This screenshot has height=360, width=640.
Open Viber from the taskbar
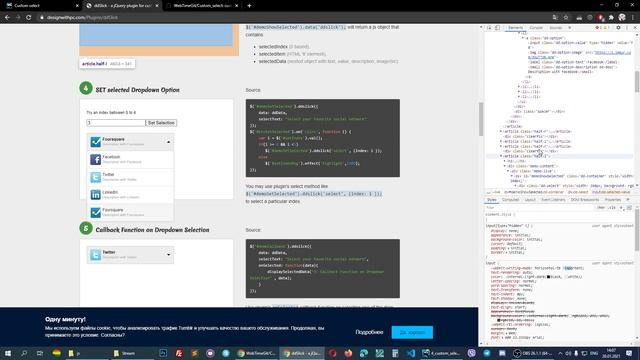click(471, 353)
